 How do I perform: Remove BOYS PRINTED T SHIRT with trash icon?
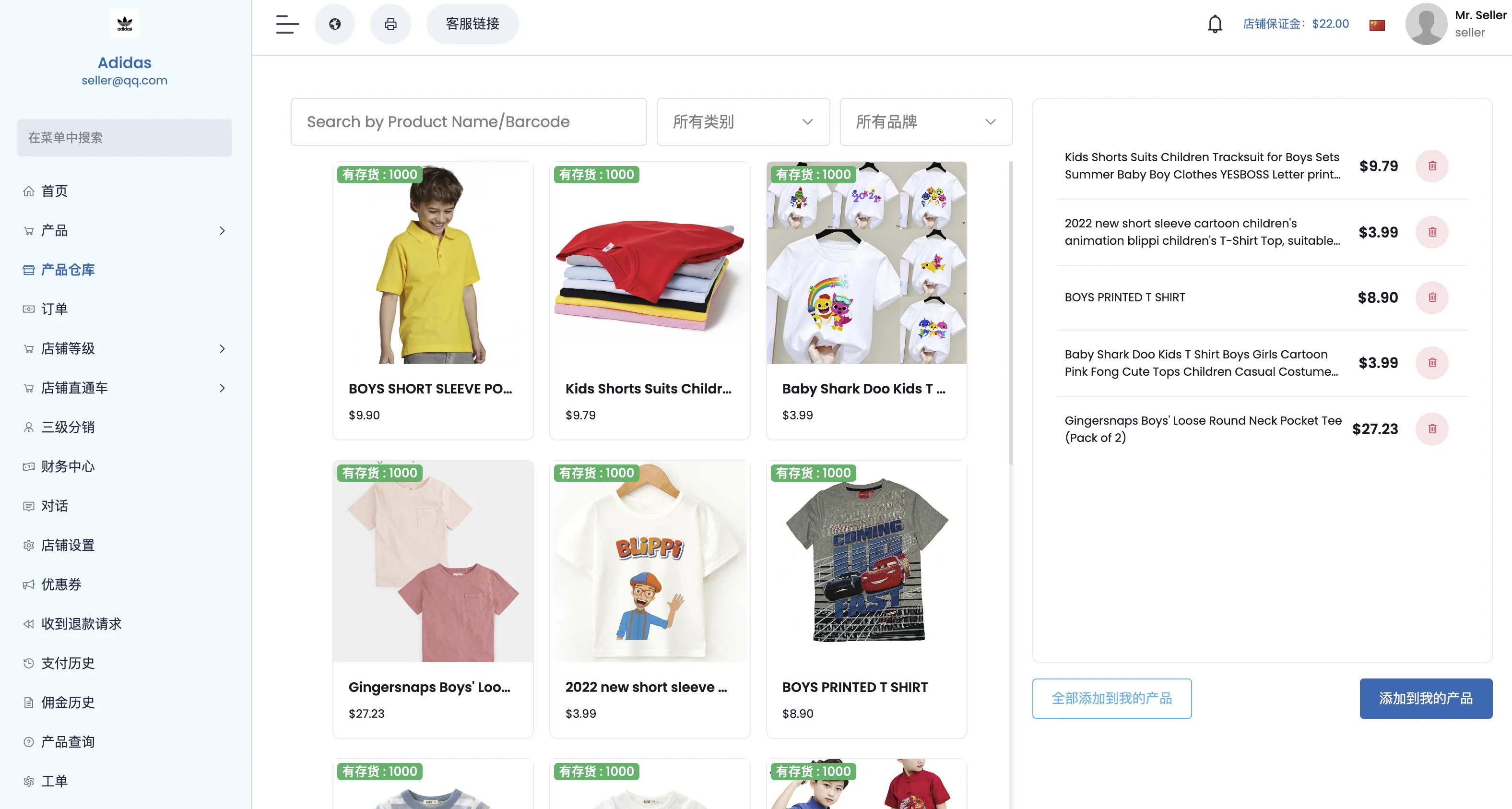point(1431,297)
